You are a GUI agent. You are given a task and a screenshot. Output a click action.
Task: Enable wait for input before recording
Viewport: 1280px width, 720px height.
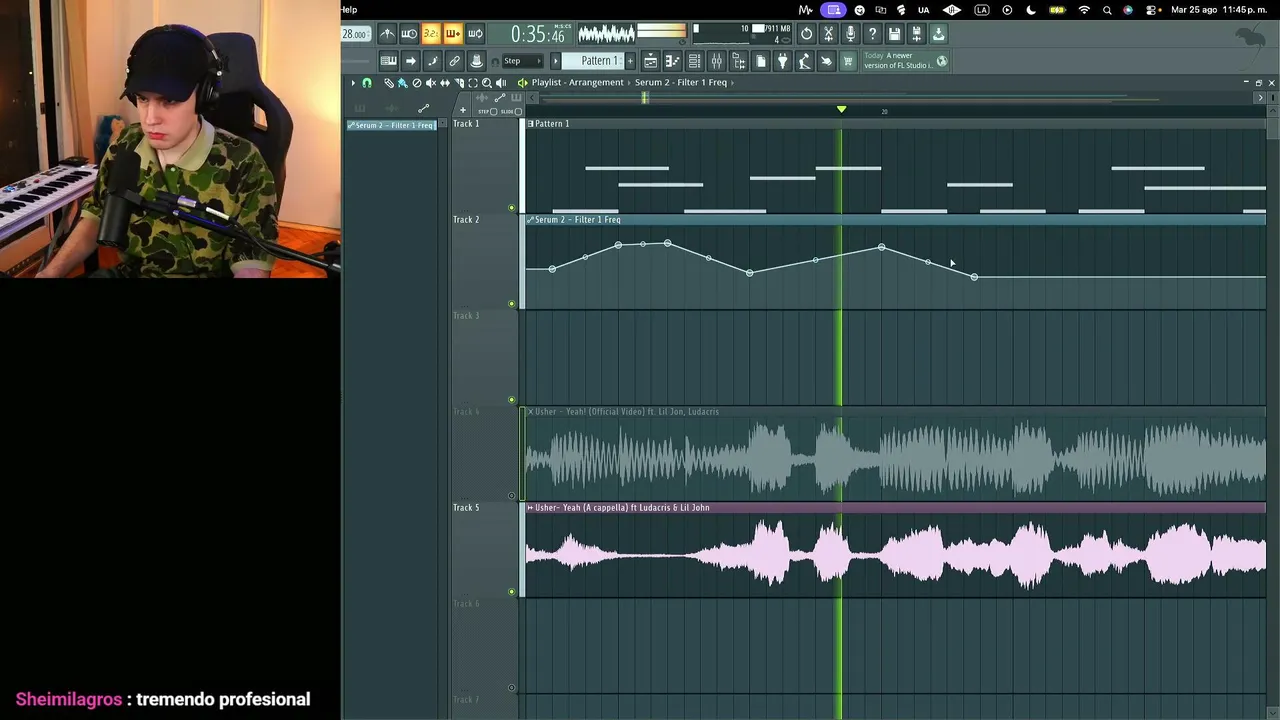(x=409, y=34)
